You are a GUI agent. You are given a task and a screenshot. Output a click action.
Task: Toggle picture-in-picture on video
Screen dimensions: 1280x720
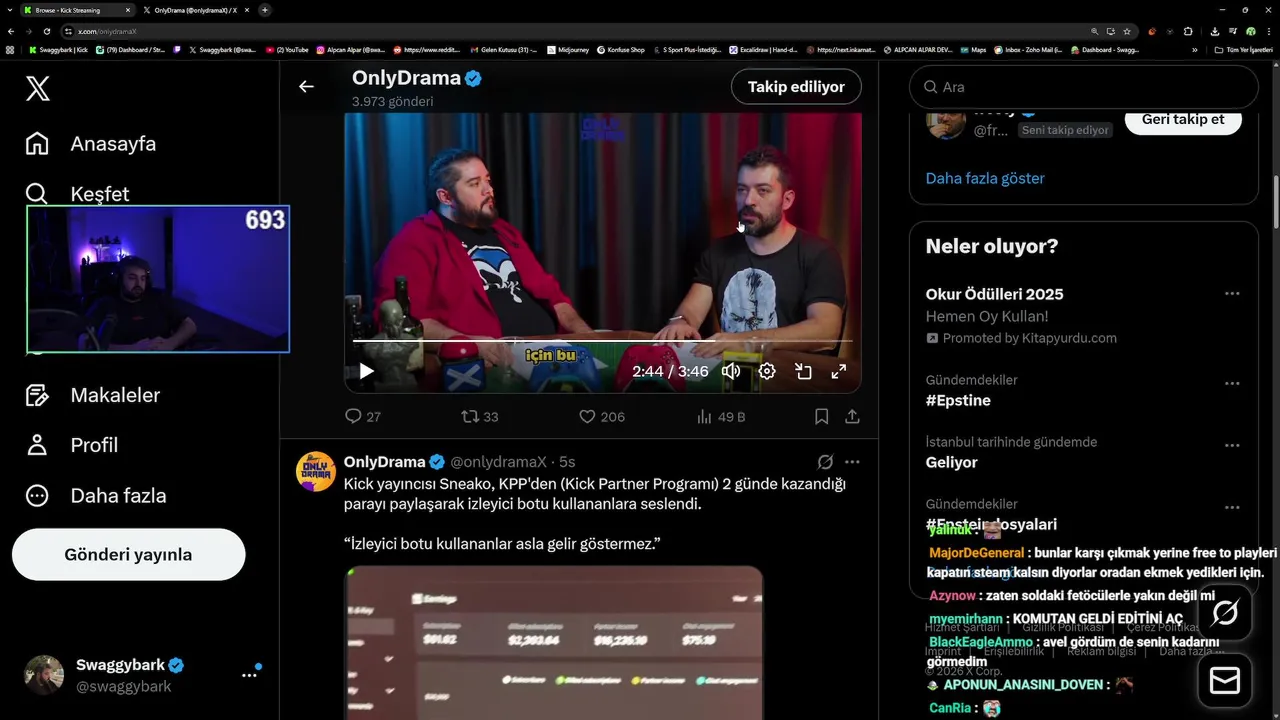[803, 372]
